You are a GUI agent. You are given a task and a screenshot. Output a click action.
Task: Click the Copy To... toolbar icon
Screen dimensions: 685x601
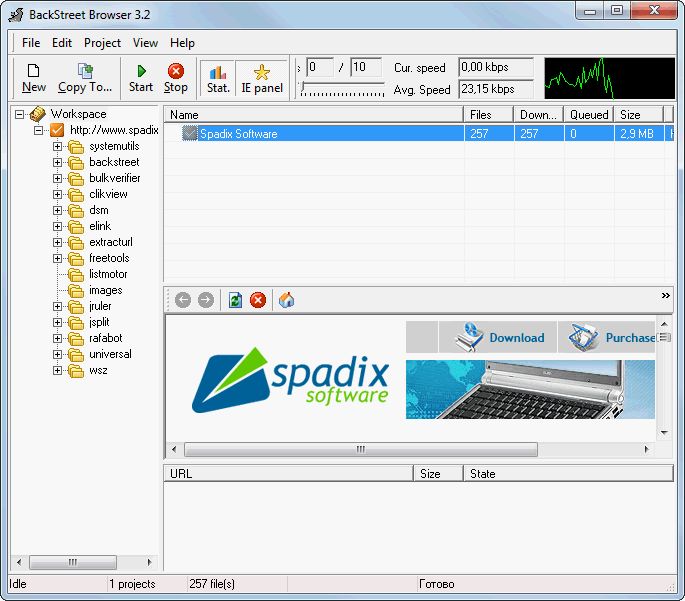click(85, 71)
